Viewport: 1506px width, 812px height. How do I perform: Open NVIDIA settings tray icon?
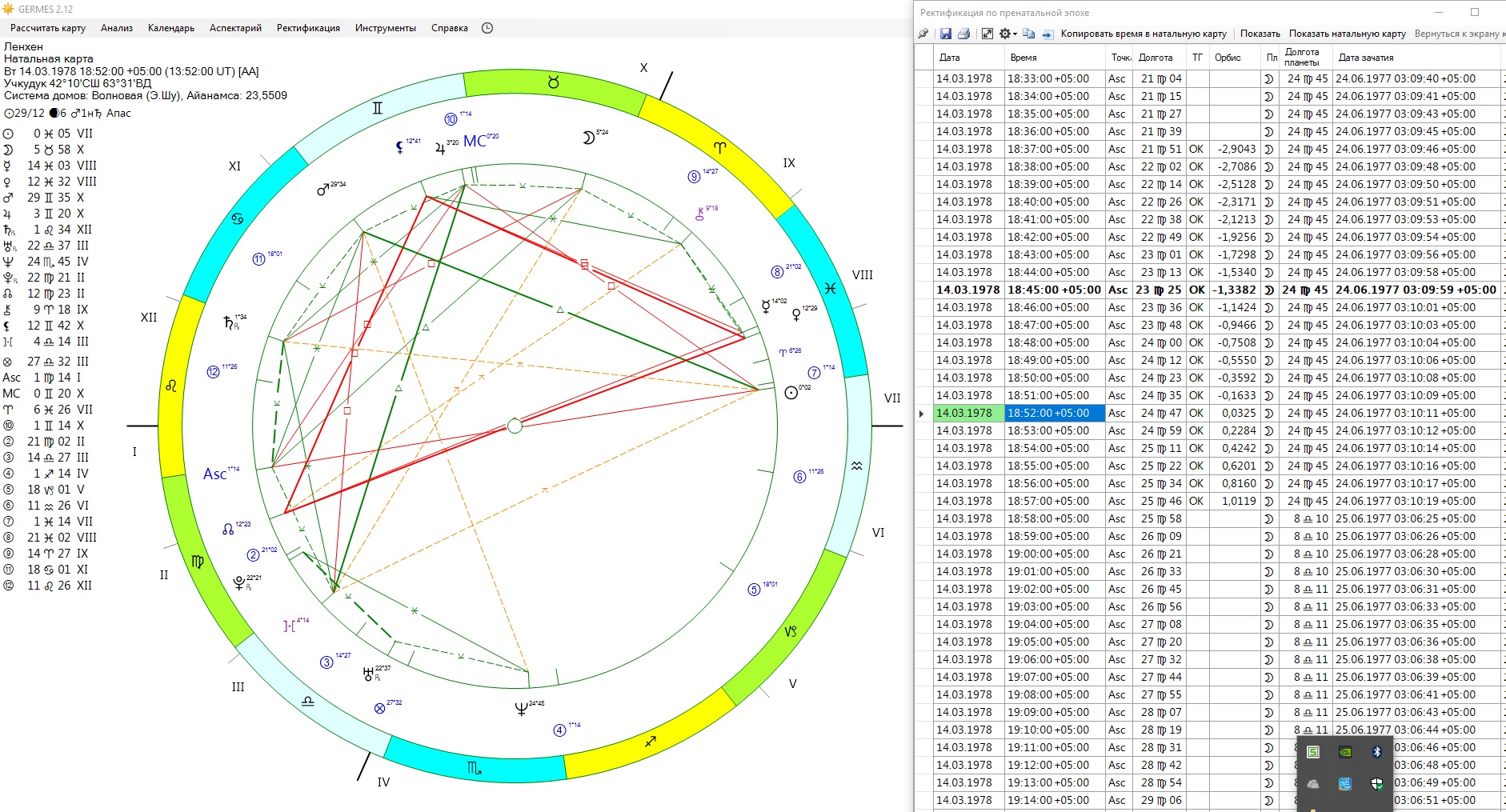(x=1345, y=752)
